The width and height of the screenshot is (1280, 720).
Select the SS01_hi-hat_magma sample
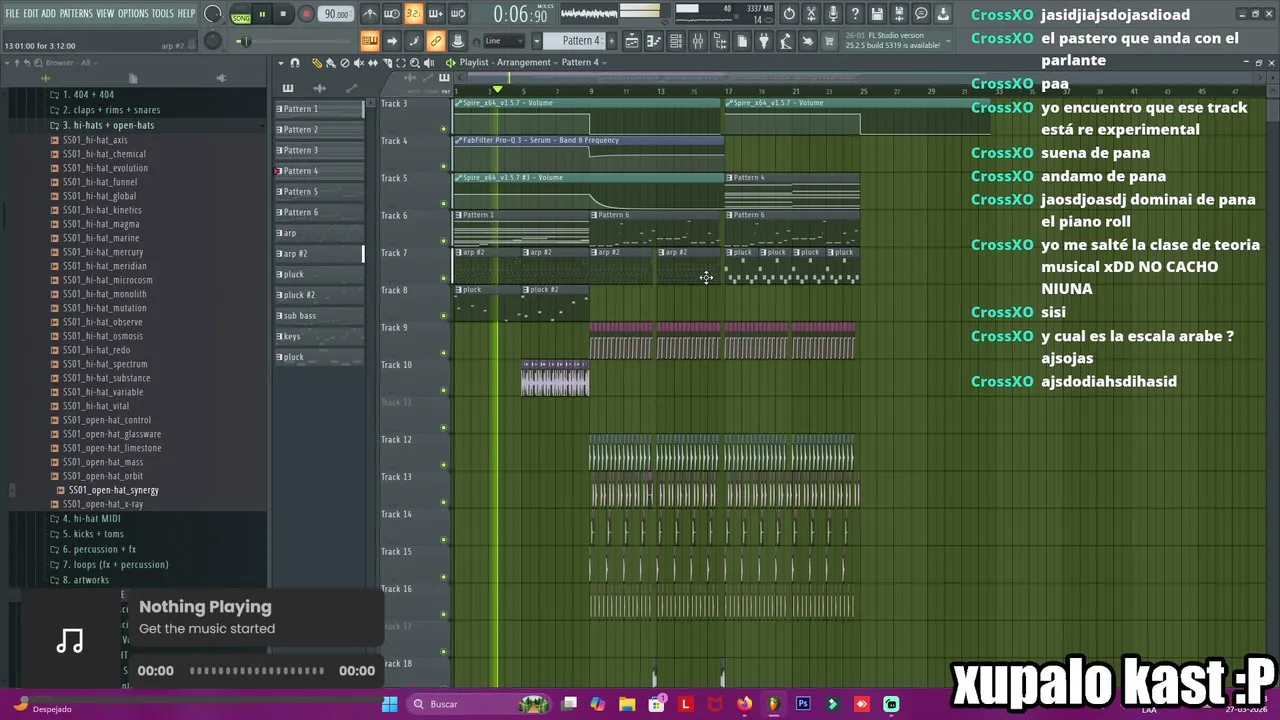(x=101, y=224)
